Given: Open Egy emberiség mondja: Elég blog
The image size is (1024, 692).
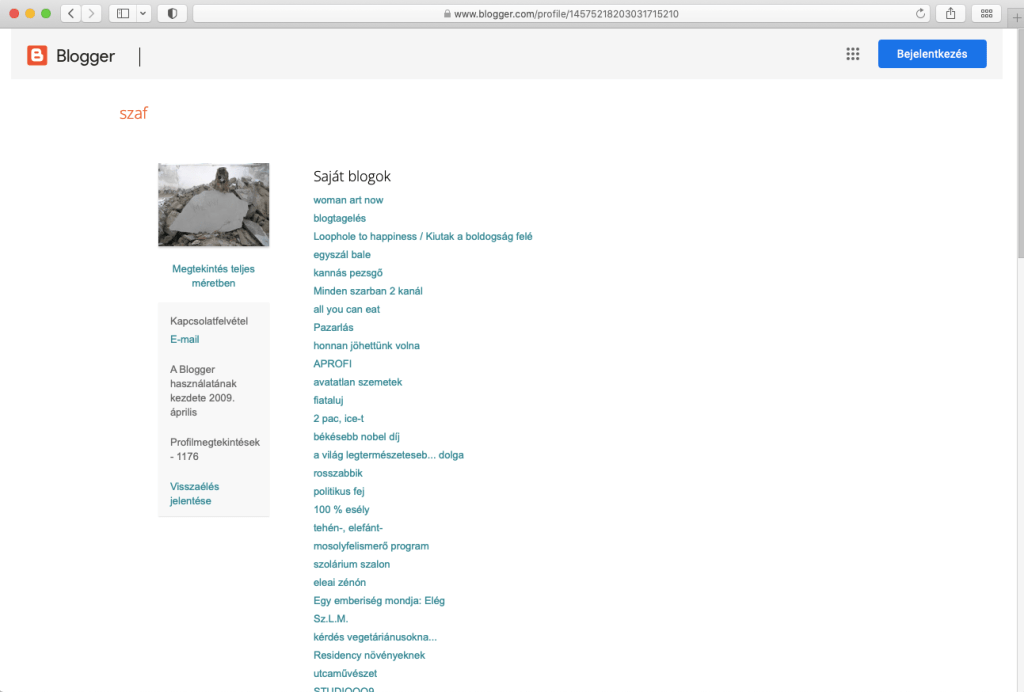Looking at the screenshot, I should [x=379, y=601].
